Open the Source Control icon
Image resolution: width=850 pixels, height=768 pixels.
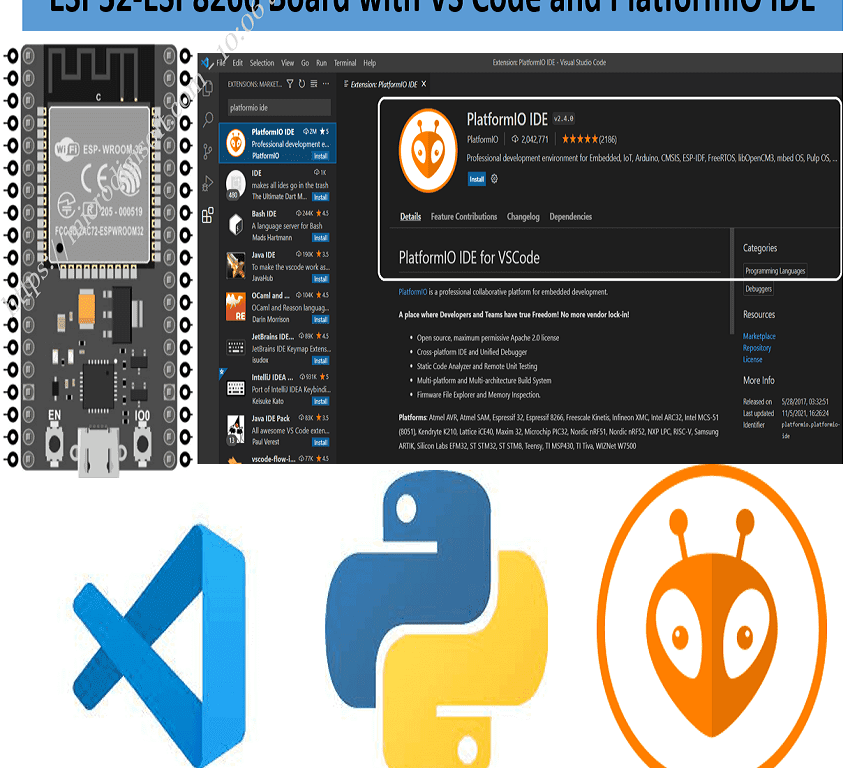(x=207, y=147)
